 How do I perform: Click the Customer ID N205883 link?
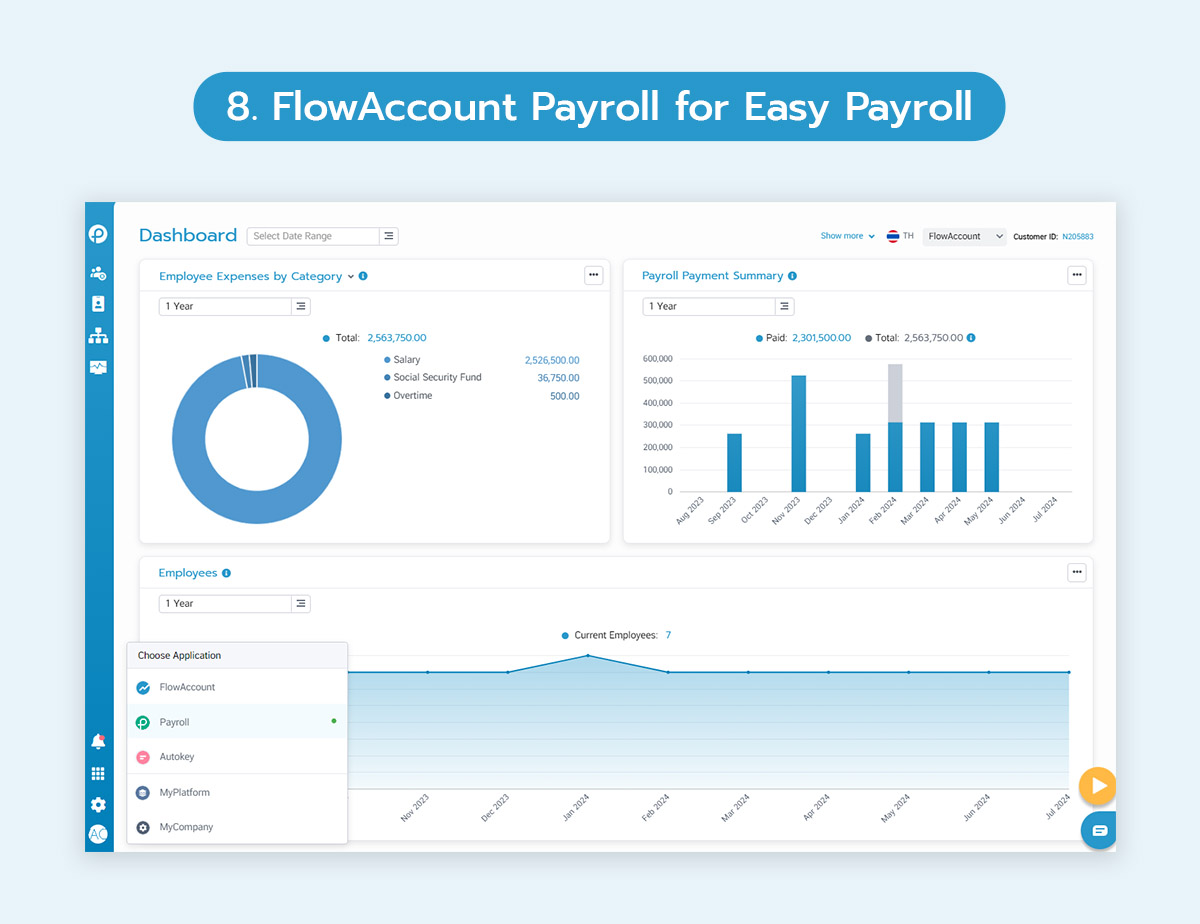click(x=1072, y=235)
